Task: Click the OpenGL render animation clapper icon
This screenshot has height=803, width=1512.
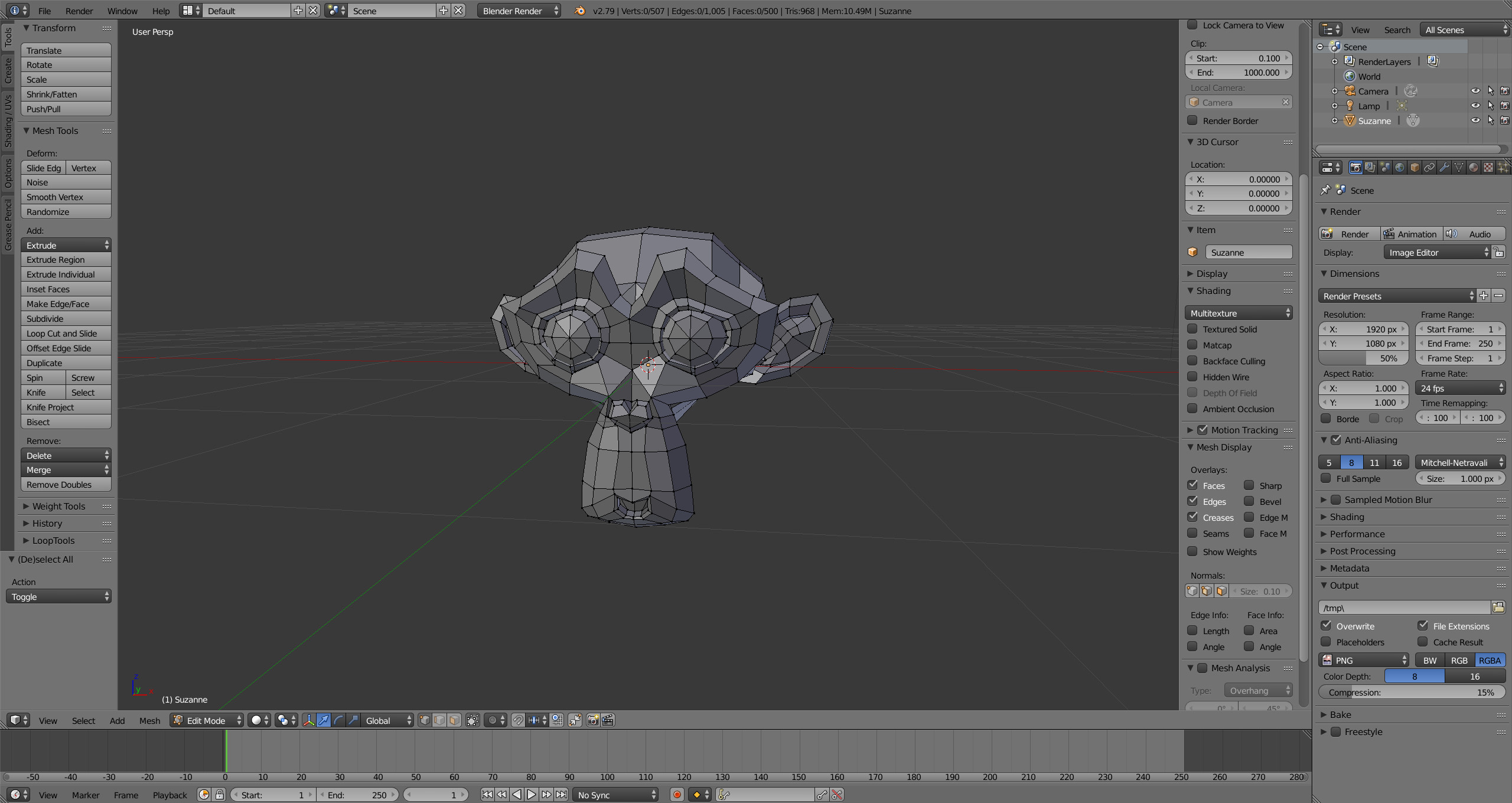Action: (x=608, y=720)
